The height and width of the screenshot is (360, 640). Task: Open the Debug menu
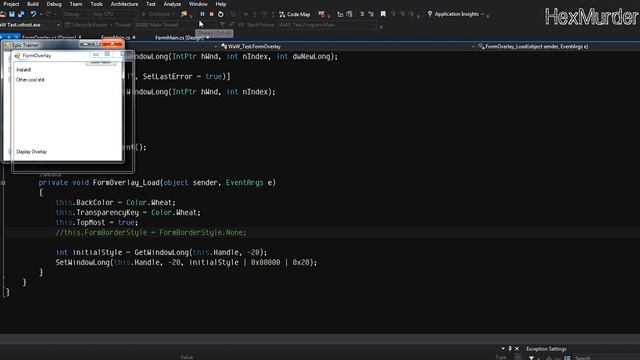(54, 4)
